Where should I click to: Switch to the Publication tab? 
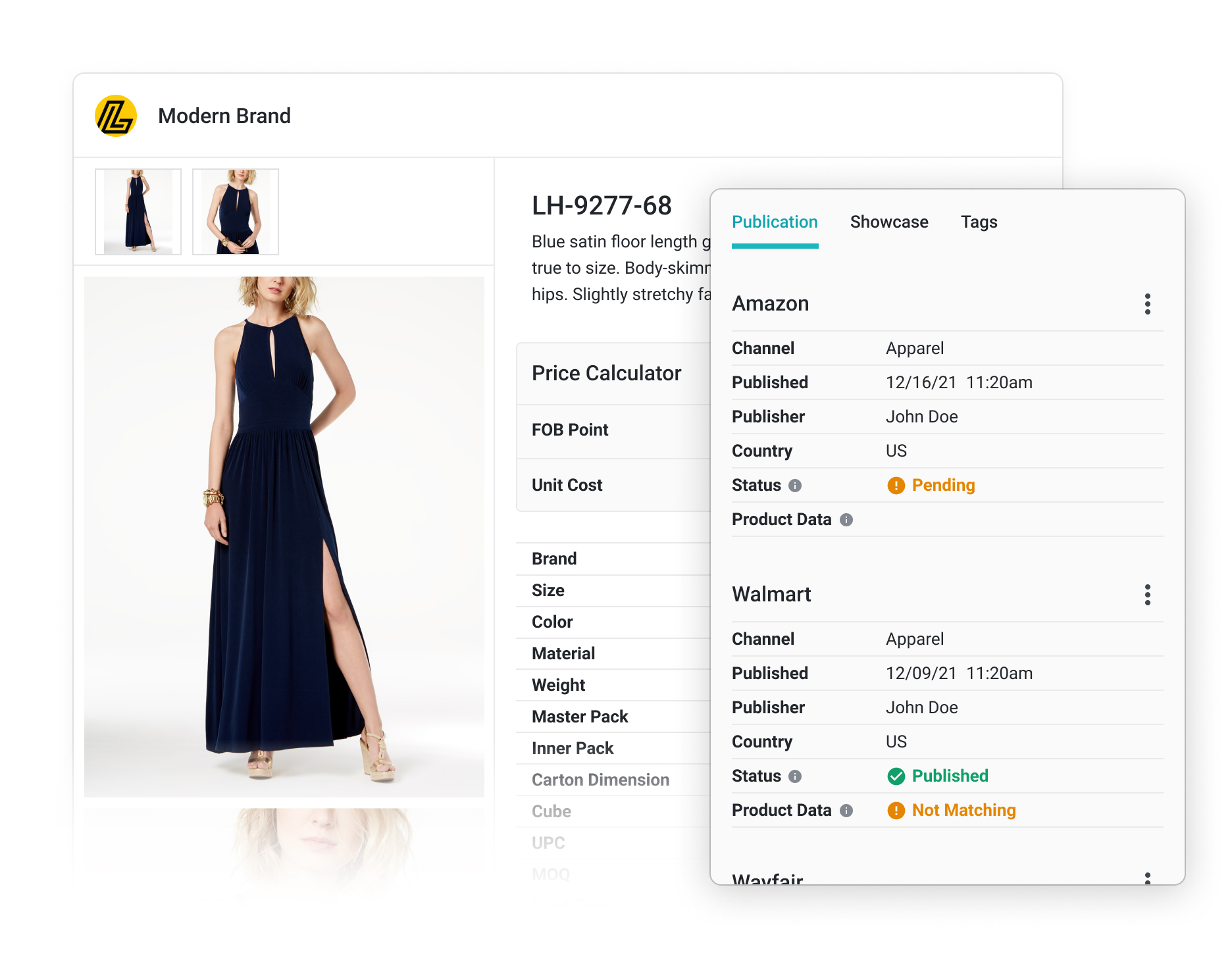[x=775, y=222]
